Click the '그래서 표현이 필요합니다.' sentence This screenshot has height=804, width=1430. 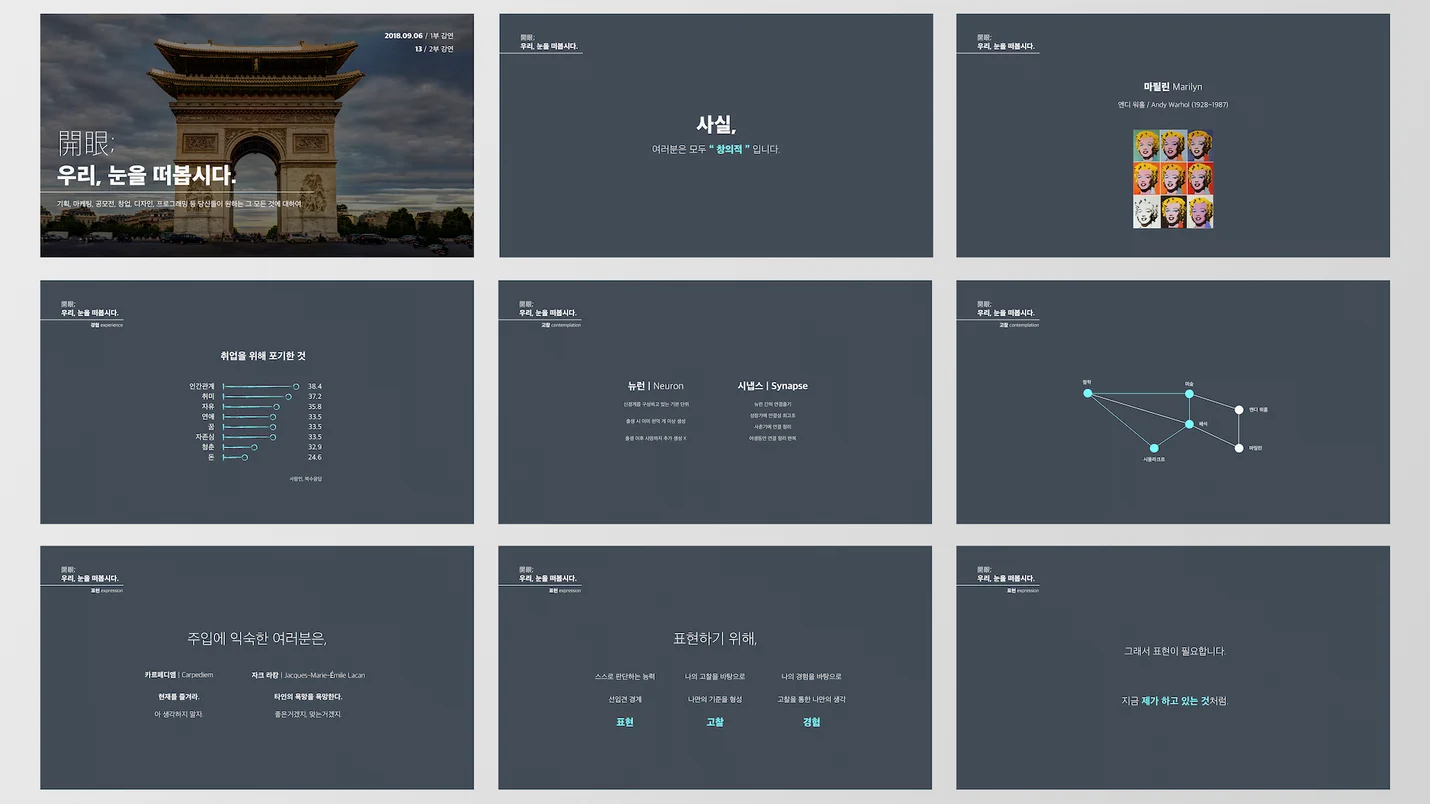click(x=1174, y=651)
